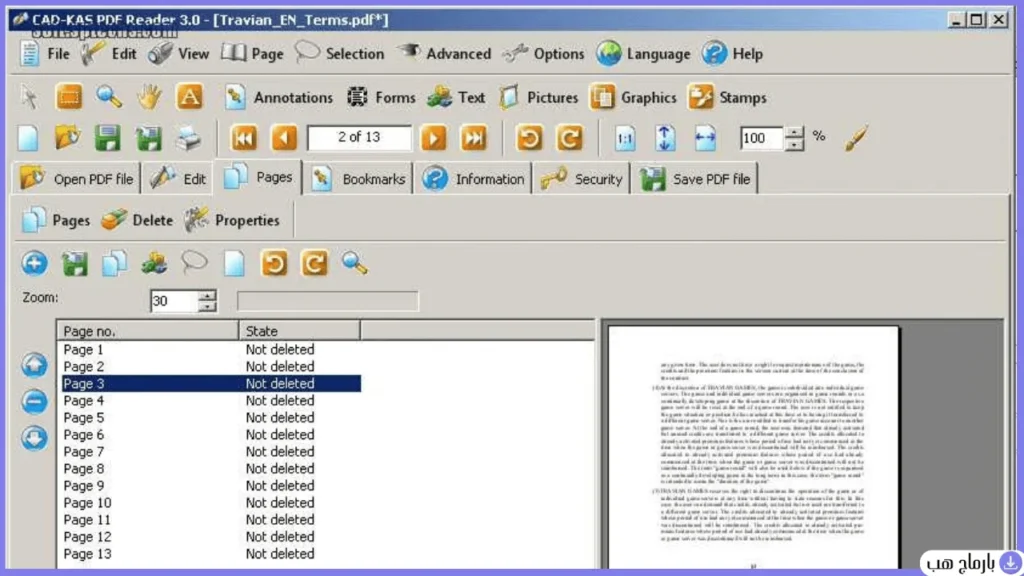
Task: Open the Advanced menu
Action: 443,54
